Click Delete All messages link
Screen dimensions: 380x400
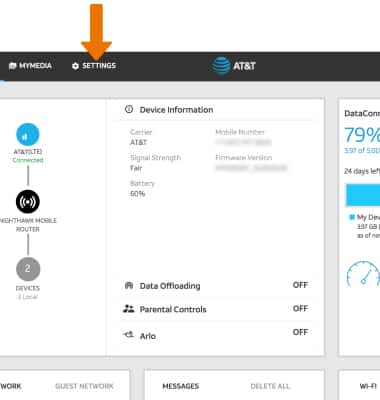point(270,386)
